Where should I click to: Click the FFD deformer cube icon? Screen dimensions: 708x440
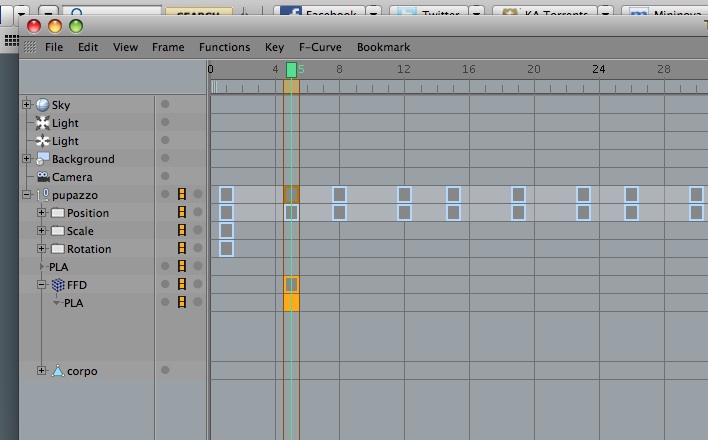pos(58,285)
